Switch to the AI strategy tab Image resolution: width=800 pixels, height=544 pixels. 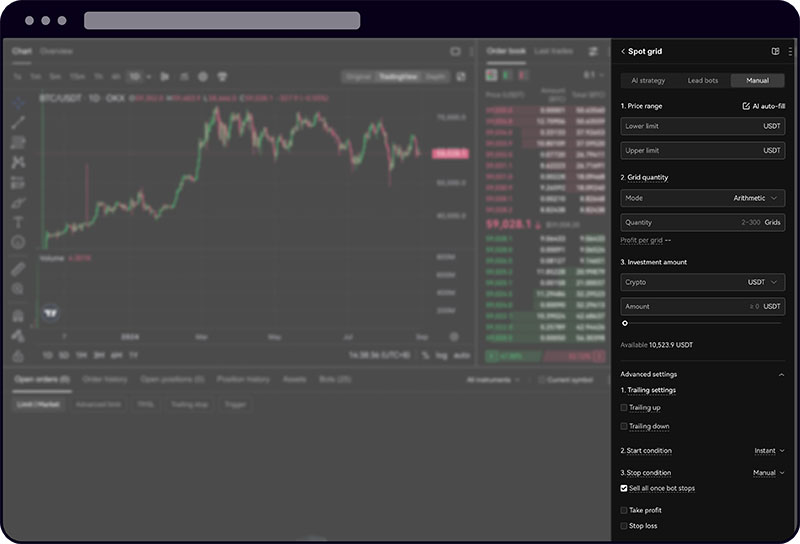pyautogui.click(x=648, y=80)
